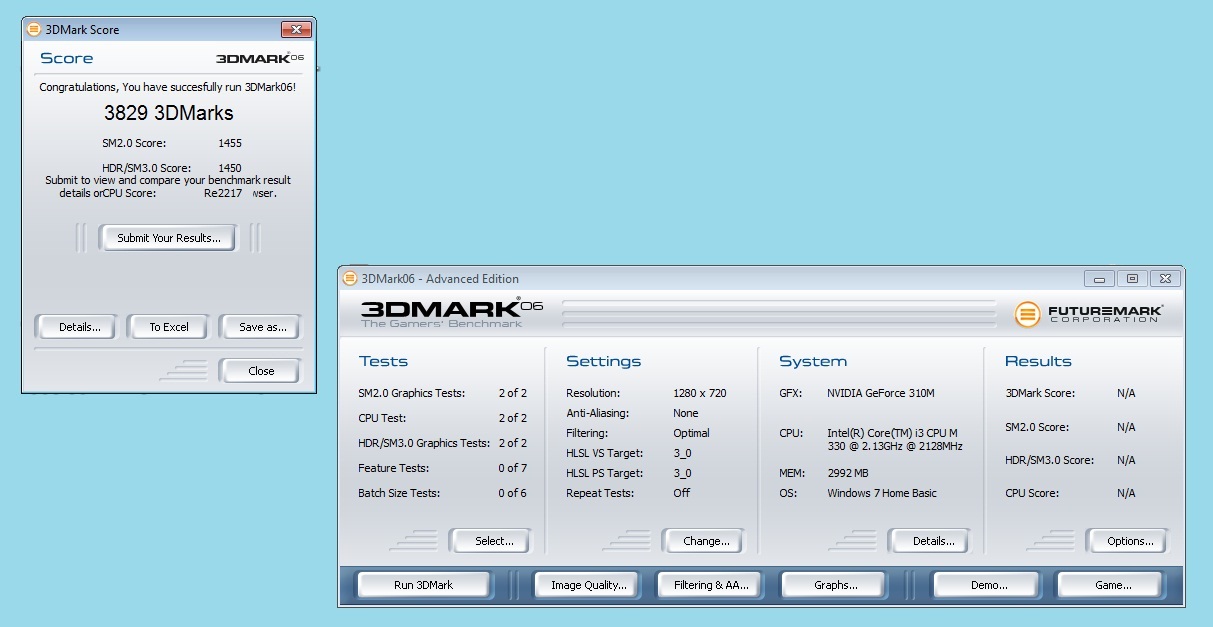Viewport: 1213px width, 627px height.
Task: Start benchmark with Run 3DMark button
Action: (x=423, y=585)
